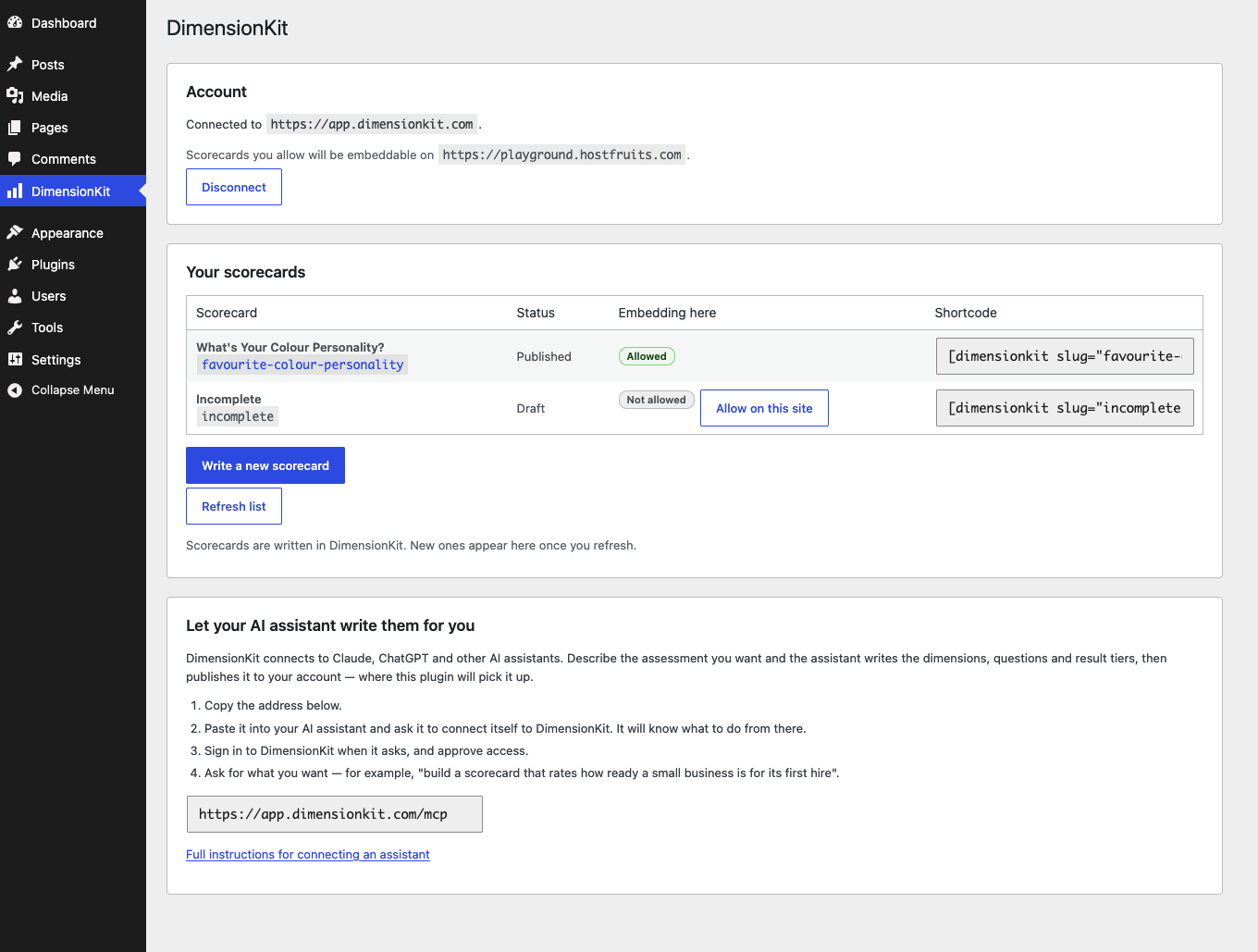
Task: Click the Embedding here column header
Action: click(x=667, y=313)
